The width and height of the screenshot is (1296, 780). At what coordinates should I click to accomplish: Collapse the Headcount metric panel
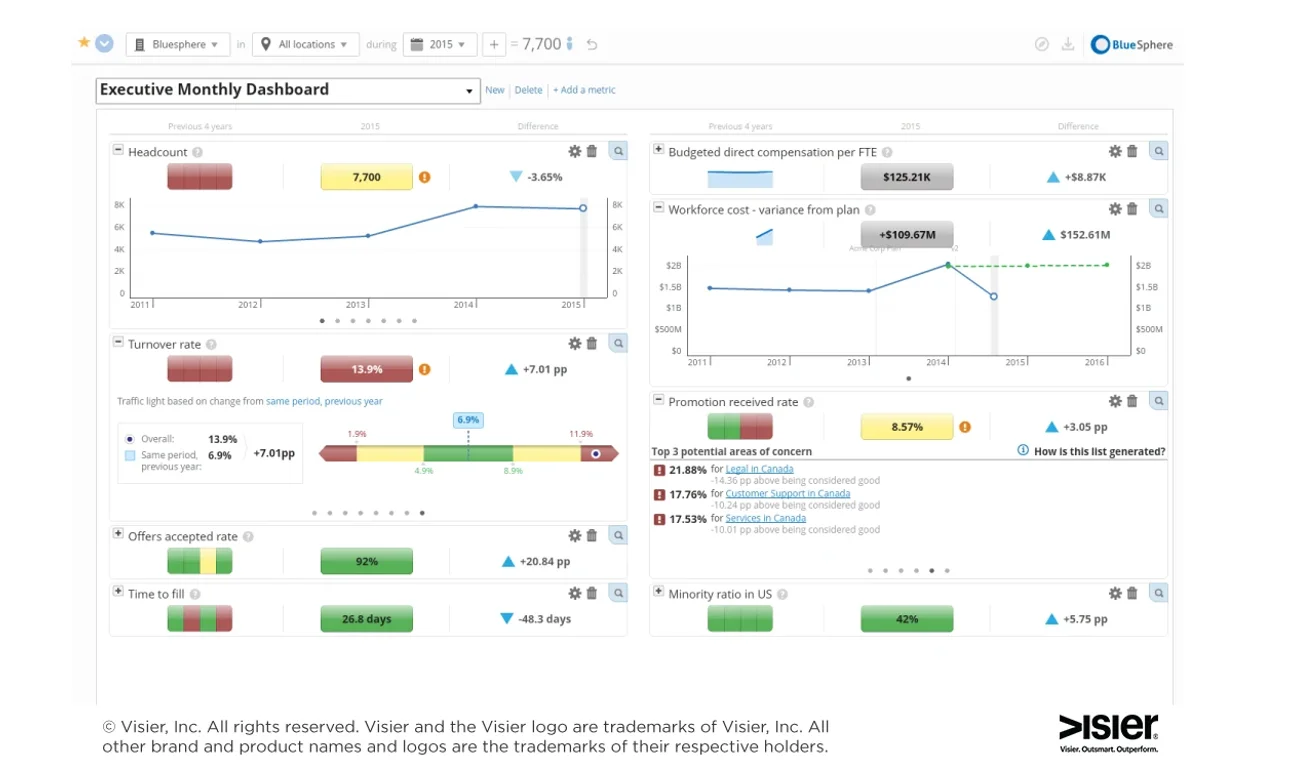coord(118,150)
